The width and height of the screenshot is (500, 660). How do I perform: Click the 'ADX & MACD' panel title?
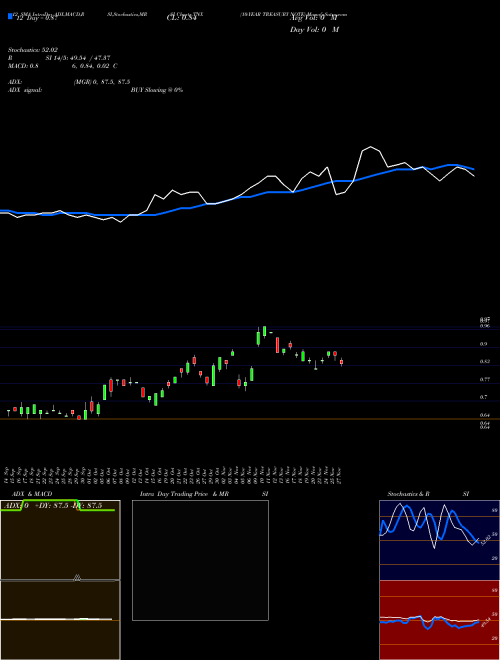coord(32,494)
